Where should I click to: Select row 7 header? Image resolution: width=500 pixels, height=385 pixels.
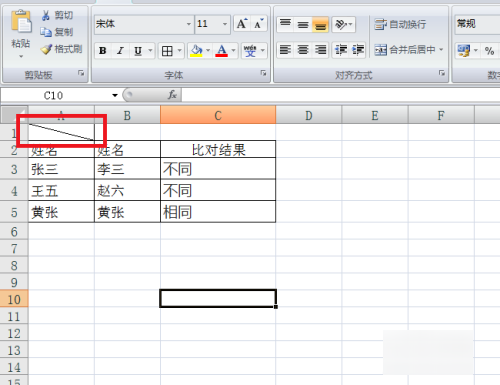click(14, 249)
